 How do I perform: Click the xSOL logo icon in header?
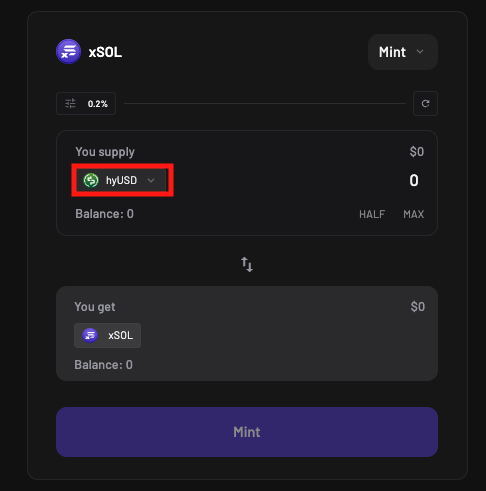[x=68, y=52]
